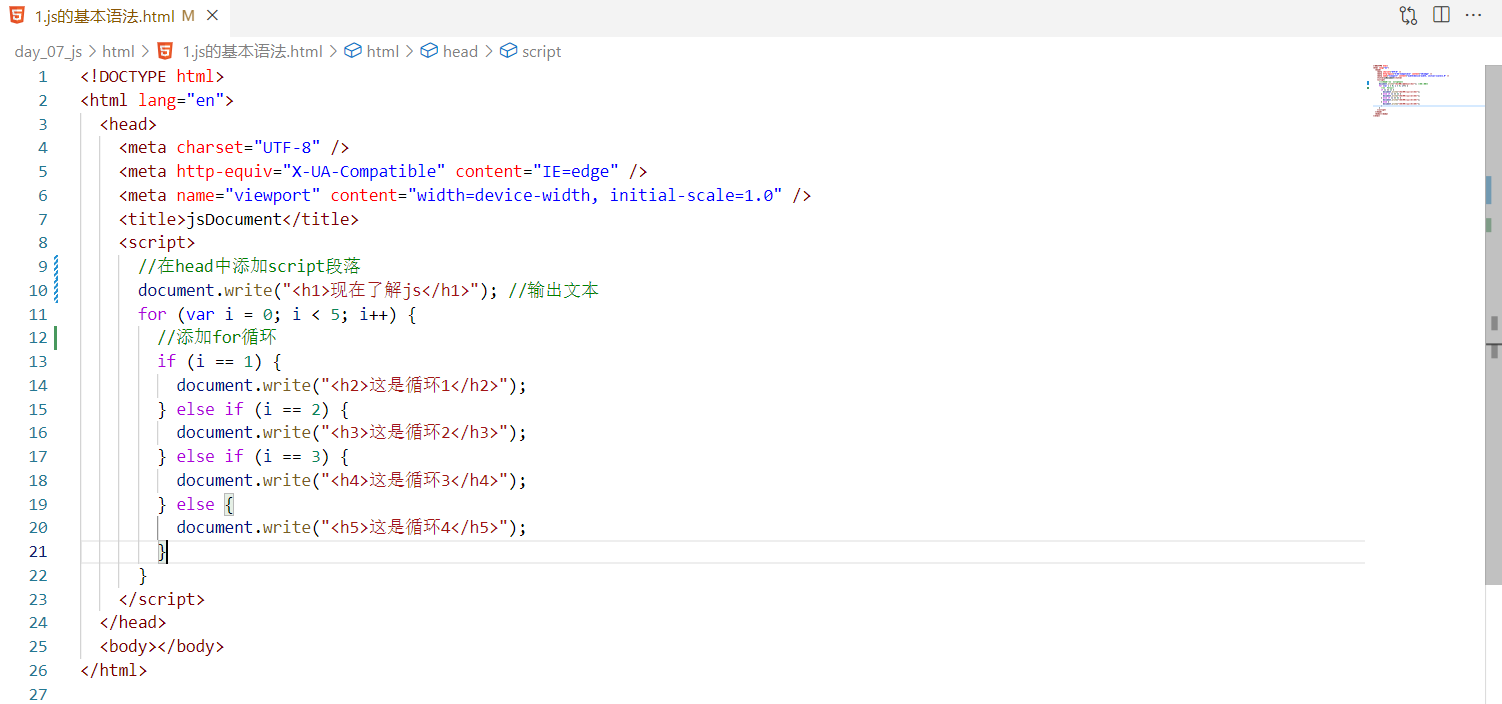Click jsDocument title text
Image resolution: width=1502 pixels, height=704 pixels.
click(x=234, y=219)
